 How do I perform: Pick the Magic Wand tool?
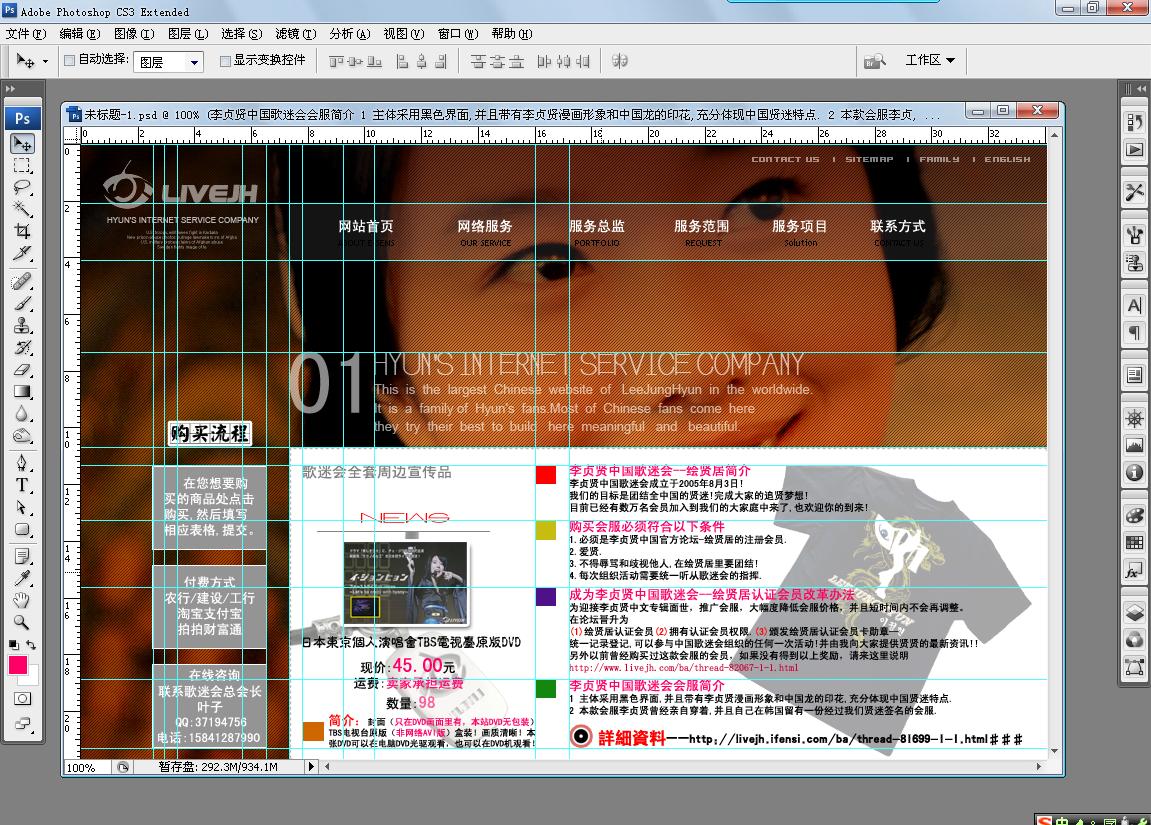(x=22, y=210)
